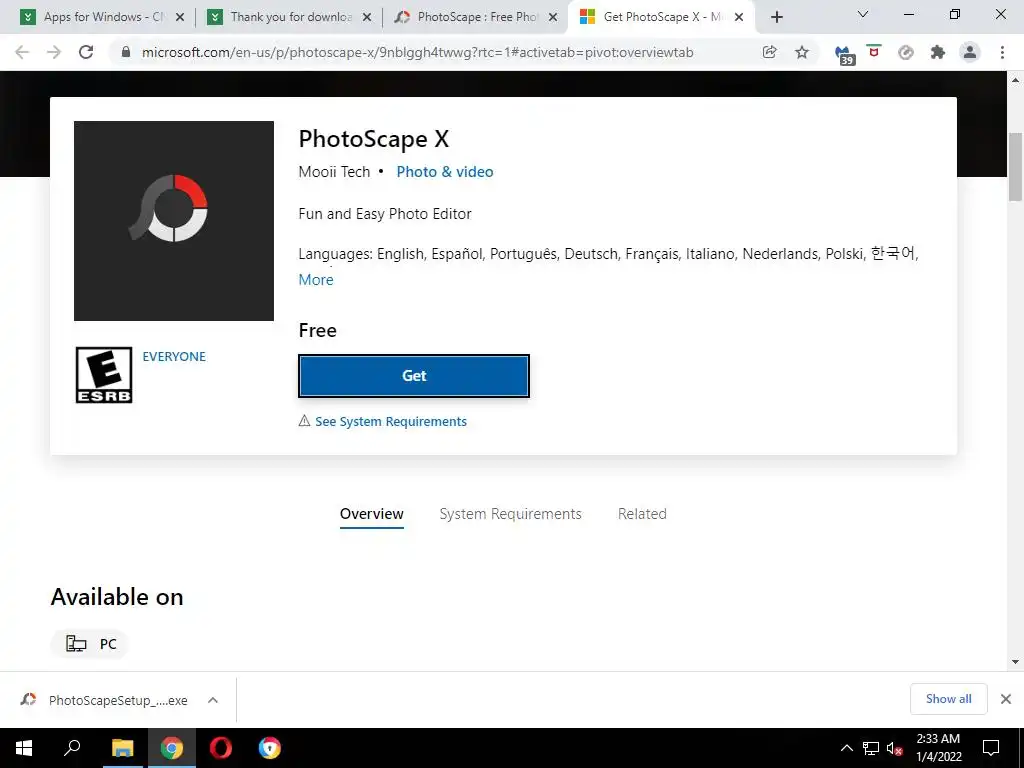Click the scrollbar down arrow
The width and height of the screenshot is (1024, 768).
pos(1016,662)
